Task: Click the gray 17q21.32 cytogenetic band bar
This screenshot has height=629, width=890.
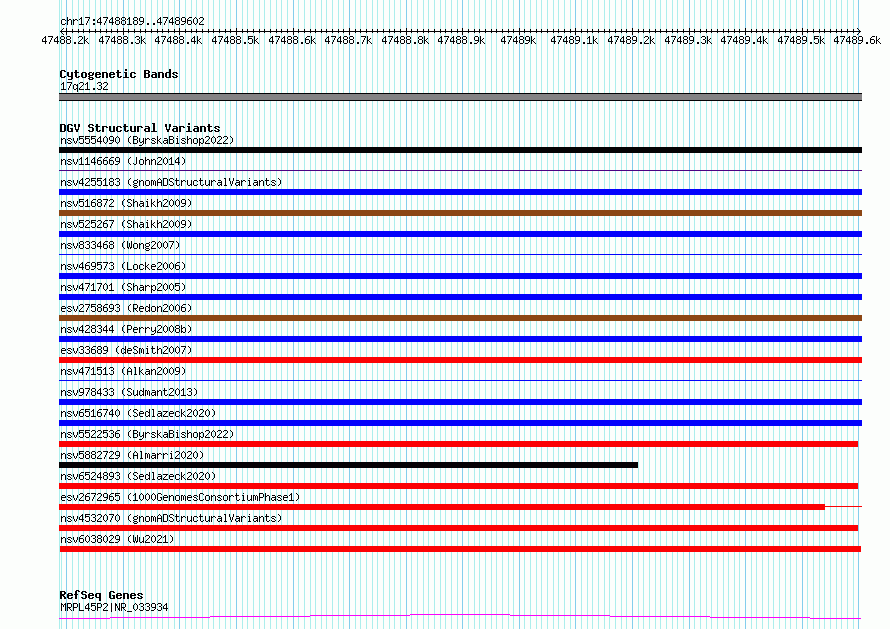Action: (460, 97)
